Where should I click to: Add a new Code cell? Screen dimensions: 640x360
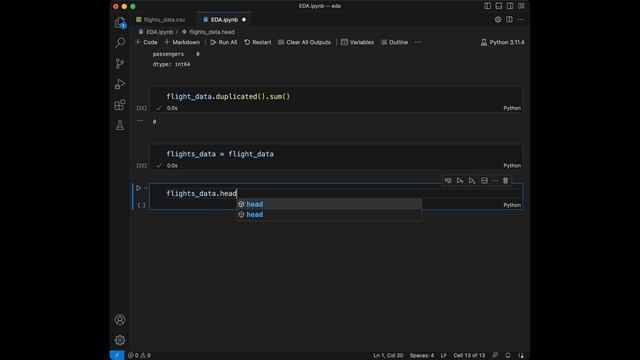coord(146,42)
